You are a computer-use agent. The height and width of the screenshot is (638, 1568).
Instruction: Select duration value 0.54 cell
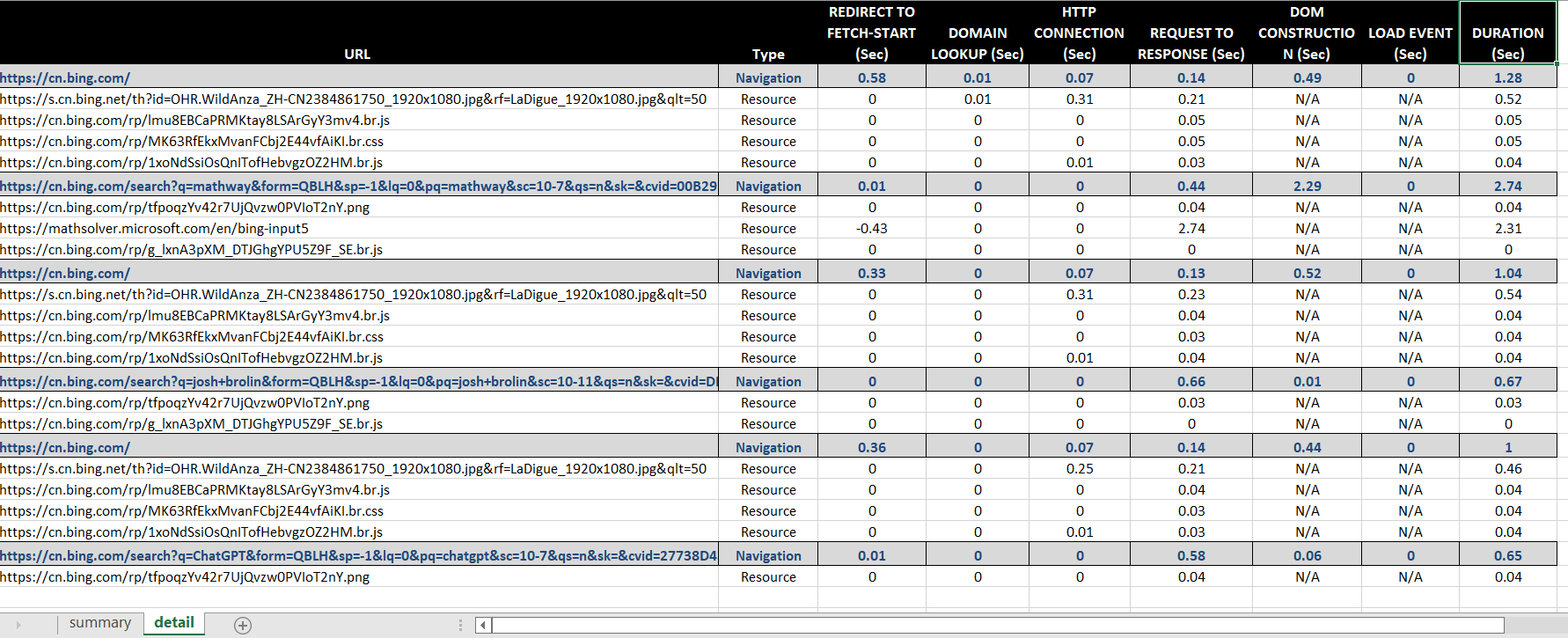(1508, 295)
